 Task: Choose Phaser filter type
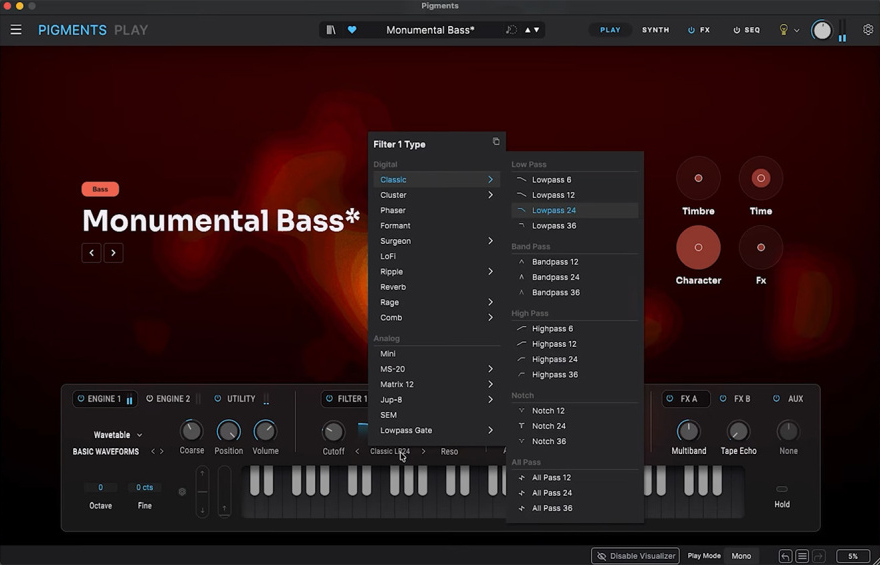pyautogui.click(x=437, y=210)
